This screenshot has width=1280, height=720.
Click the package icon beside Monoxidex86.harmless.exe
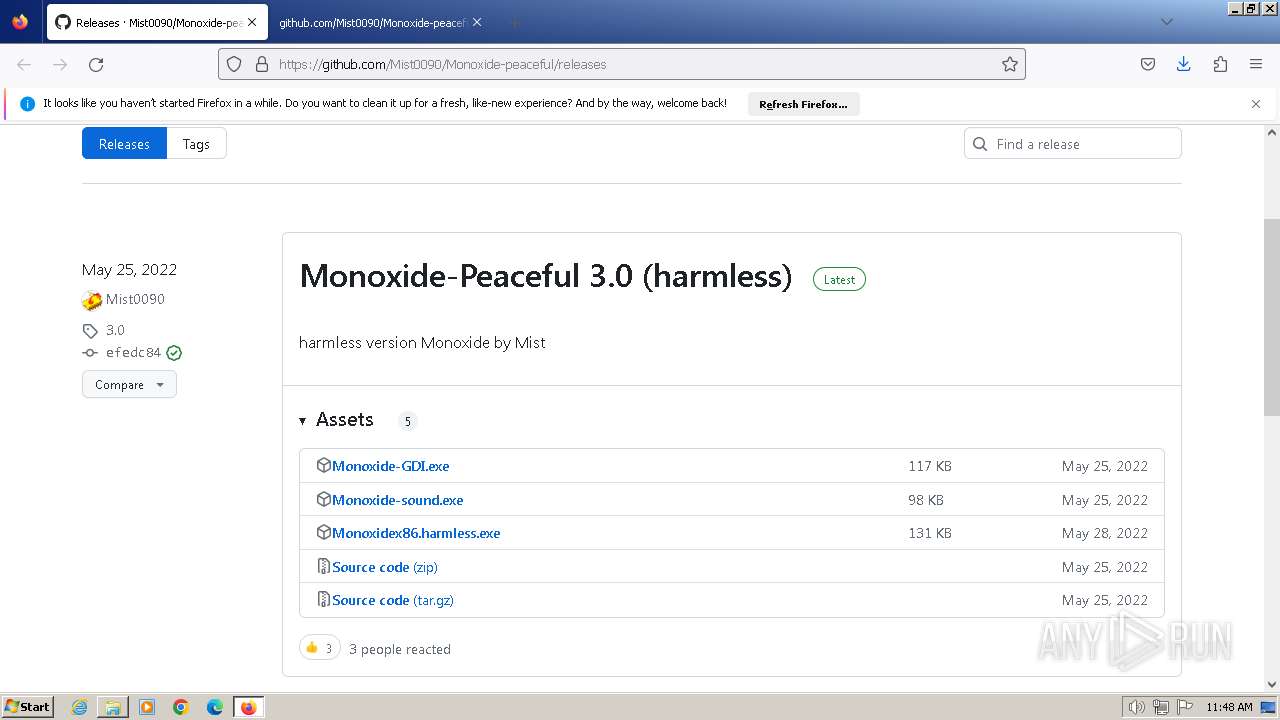323,532
